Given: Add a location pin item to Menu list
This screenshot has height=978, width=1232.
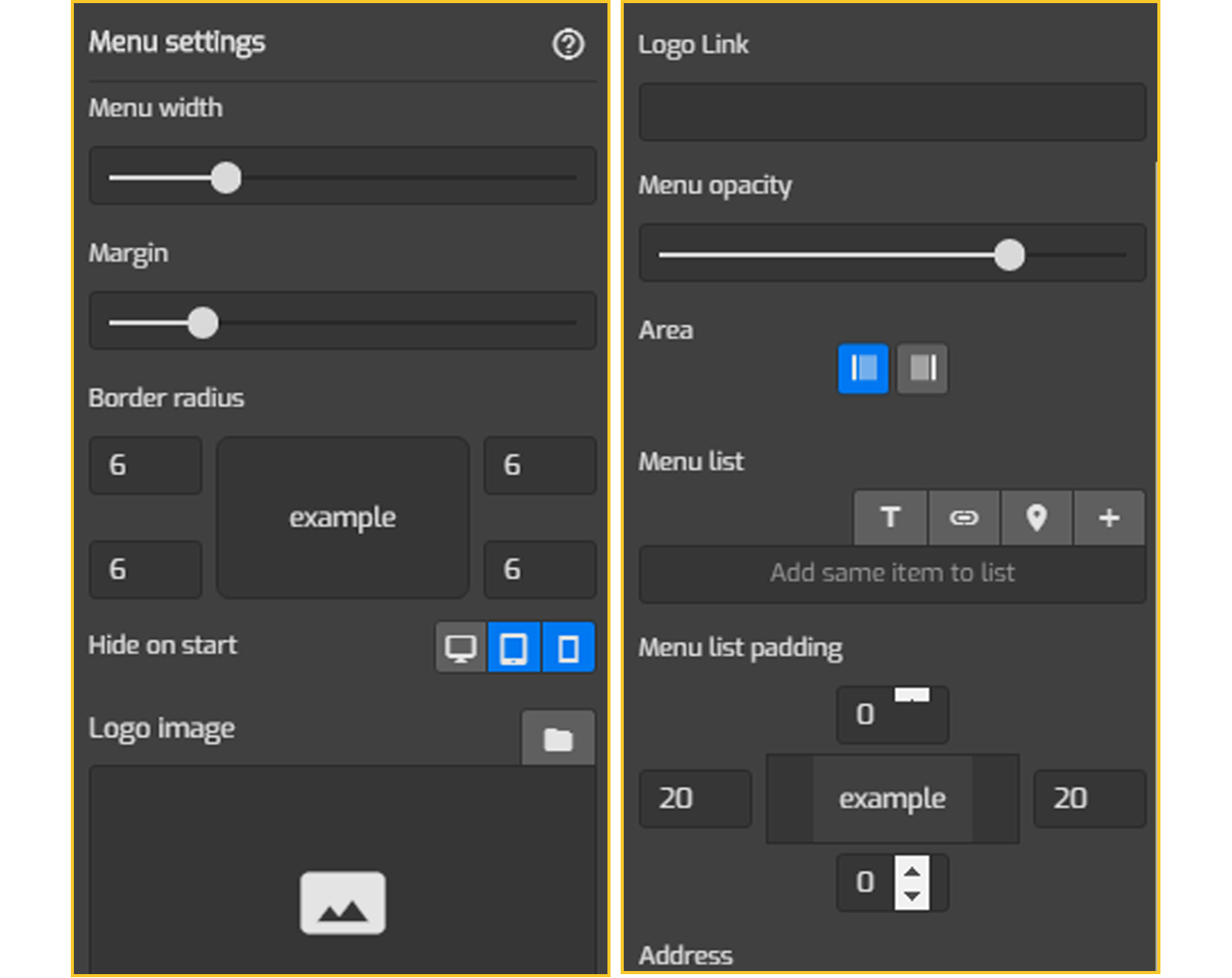Looking at the screenshot, I should (x=1036, y=518).
